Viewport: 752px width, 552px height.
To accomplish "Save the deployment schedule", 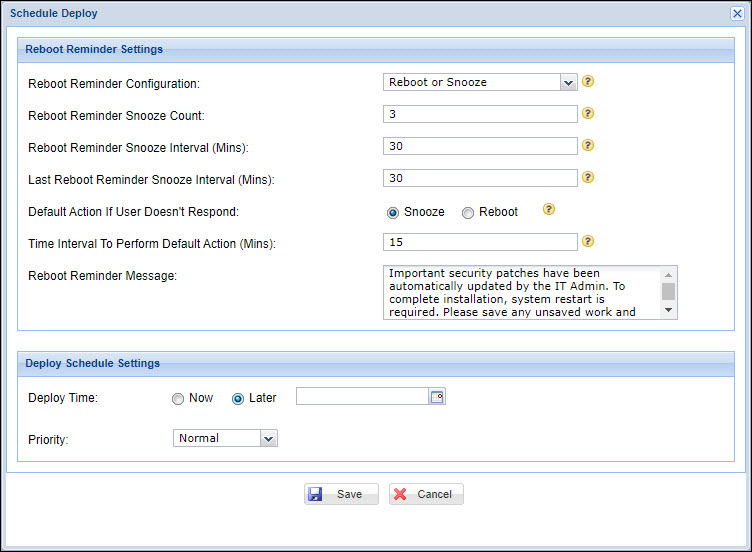I will click(x=341, y=494).
